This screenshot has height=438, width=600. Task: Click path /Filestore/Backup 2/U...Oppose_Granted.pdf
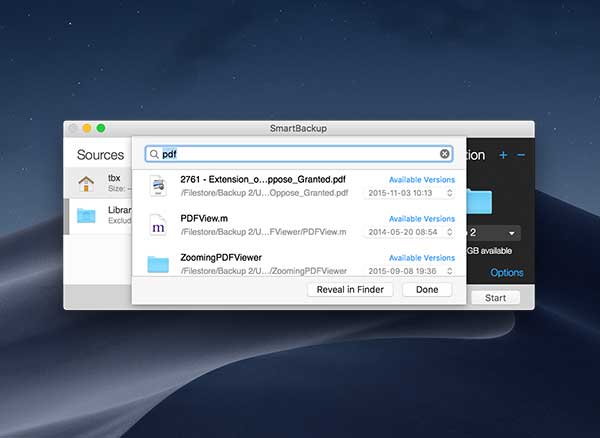point(264,193)
